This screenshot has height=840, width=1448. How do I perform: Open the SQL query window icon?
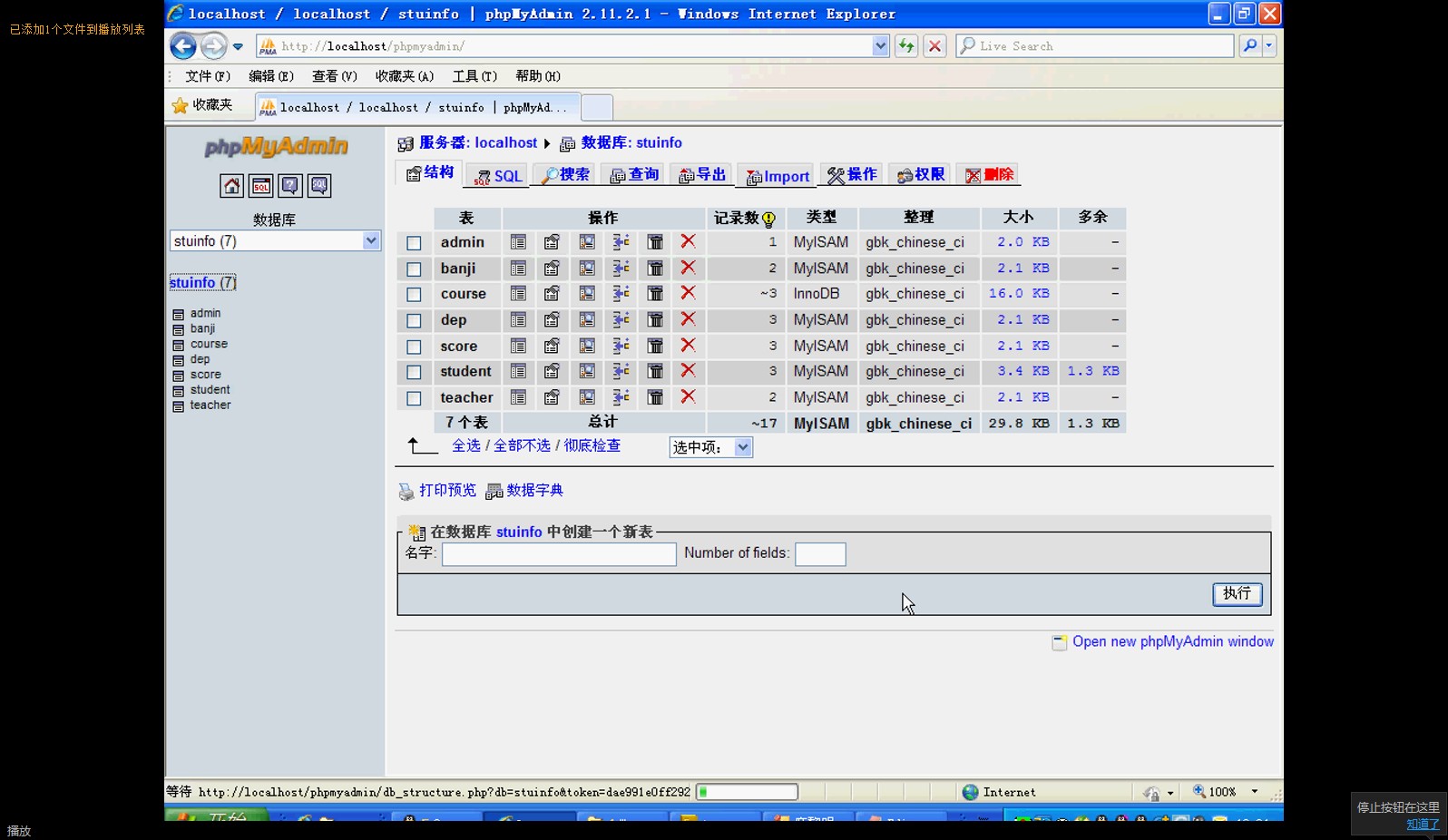[261, 186]
